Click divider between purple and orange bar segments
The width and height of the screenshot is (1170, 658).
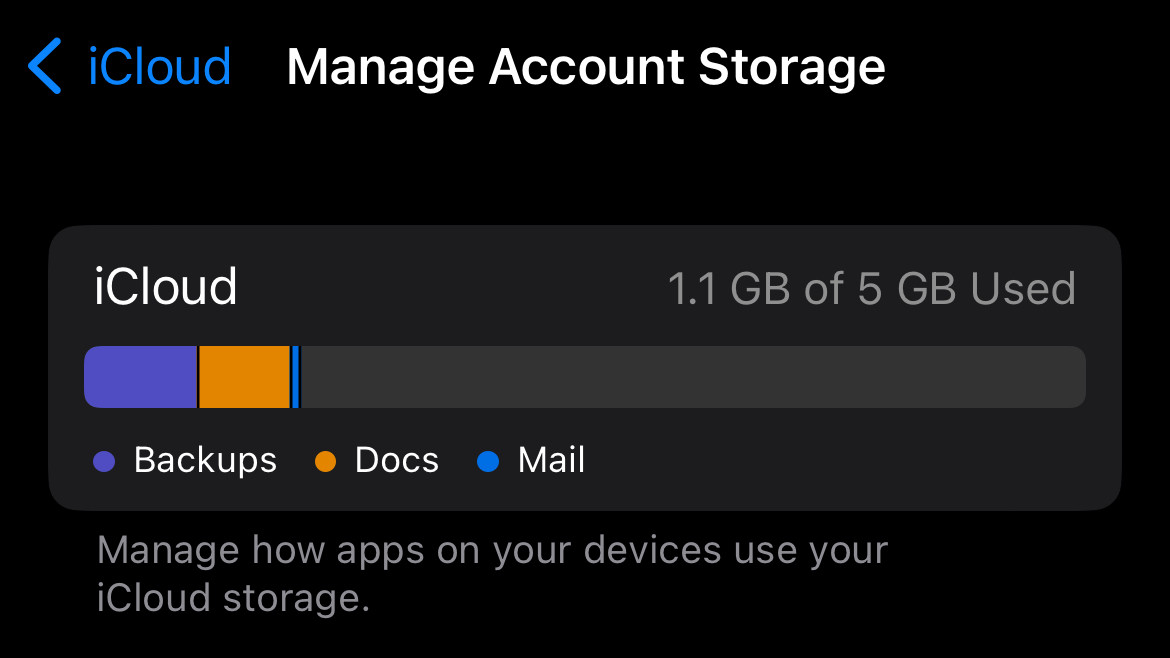tap(198, 377)
